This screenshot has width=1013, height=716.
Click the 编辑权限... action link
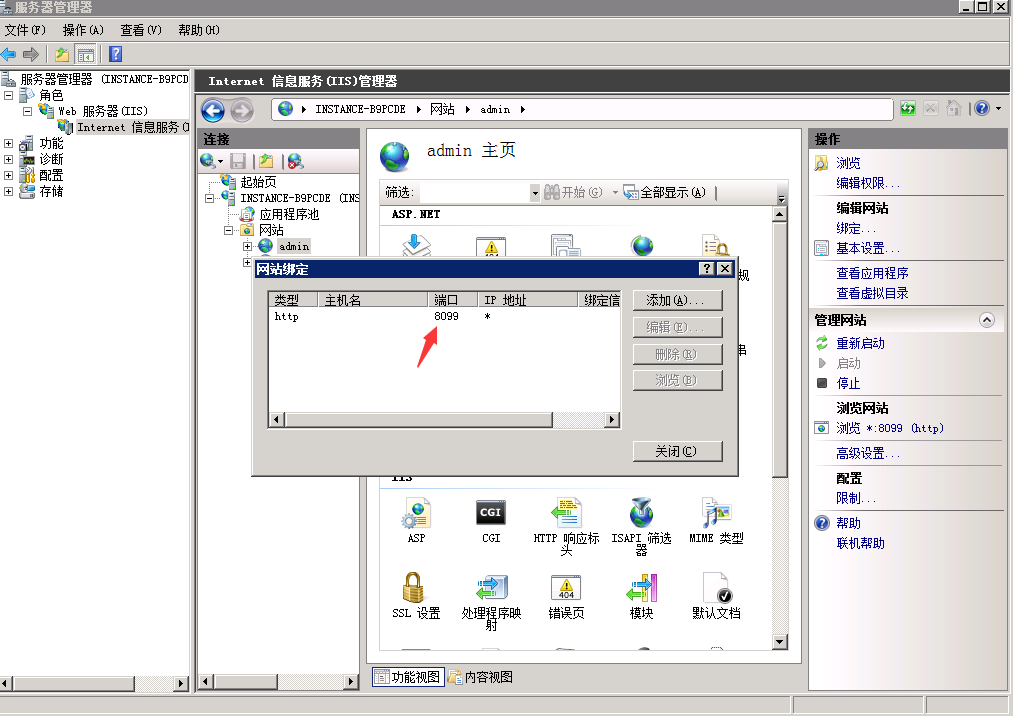point(868,184)
